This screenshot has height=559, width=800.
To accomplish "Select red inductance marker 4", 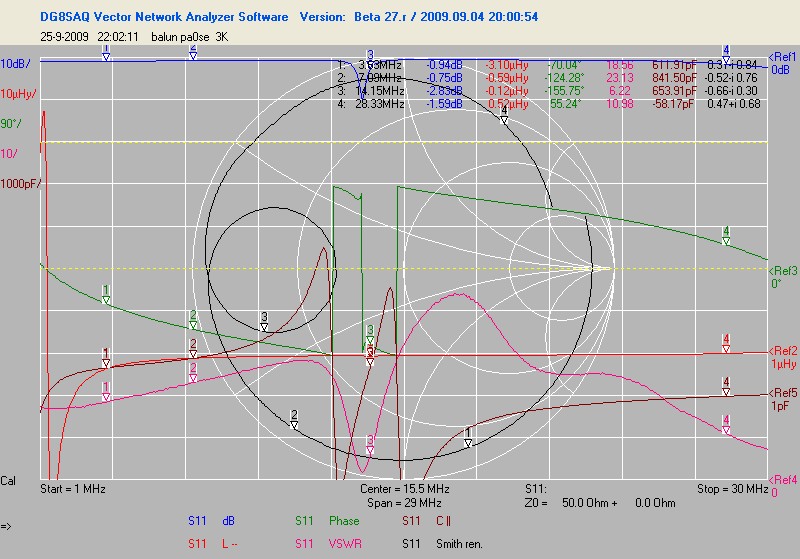I will tap(726, 344).
